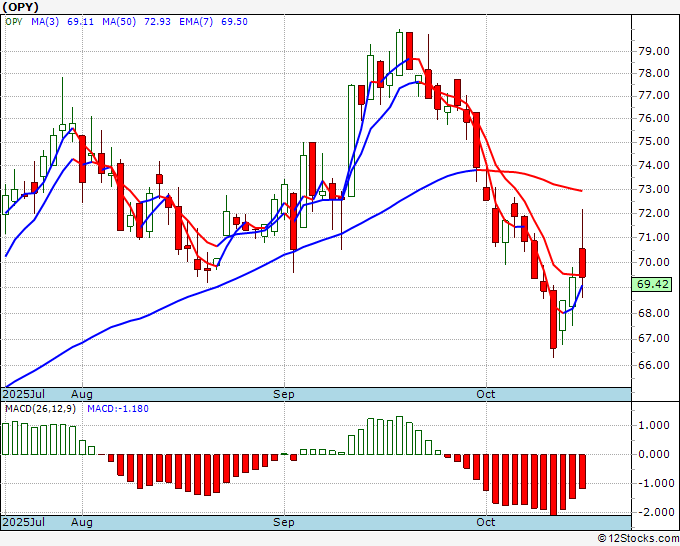Click the current price tag 69.42
This screenshot has height=546, width=680.
(x=653, y=284)
